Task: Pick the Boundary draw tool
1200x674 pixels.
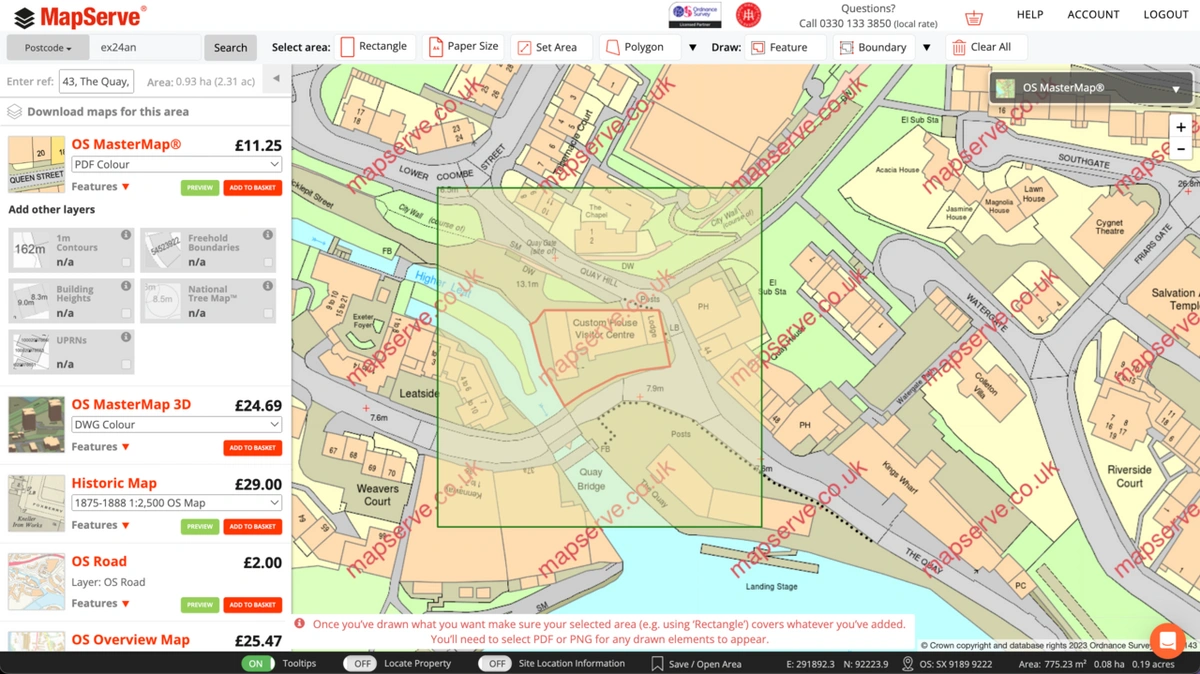Action: [x=873, y=47]
